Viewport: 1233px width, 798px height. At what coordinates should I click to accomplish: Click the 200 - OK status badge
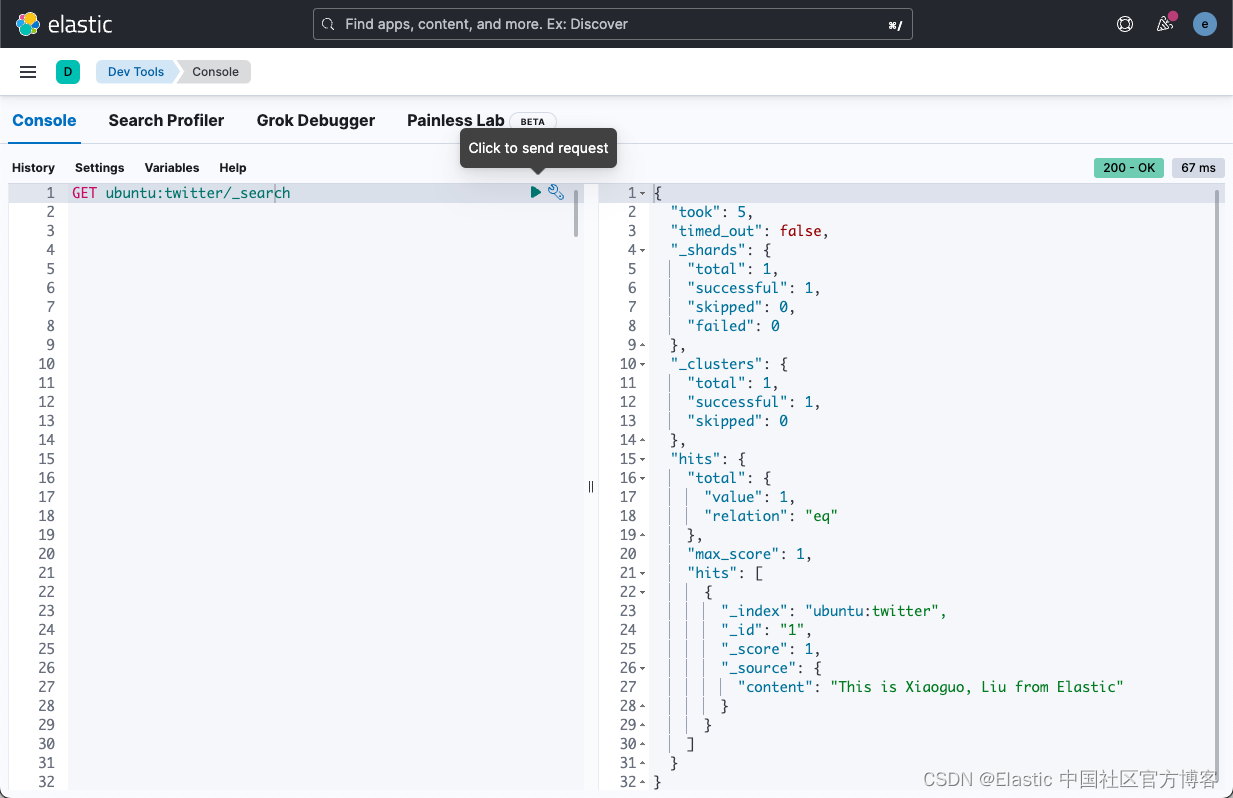pyautogui.click(x=1130, y=168)
